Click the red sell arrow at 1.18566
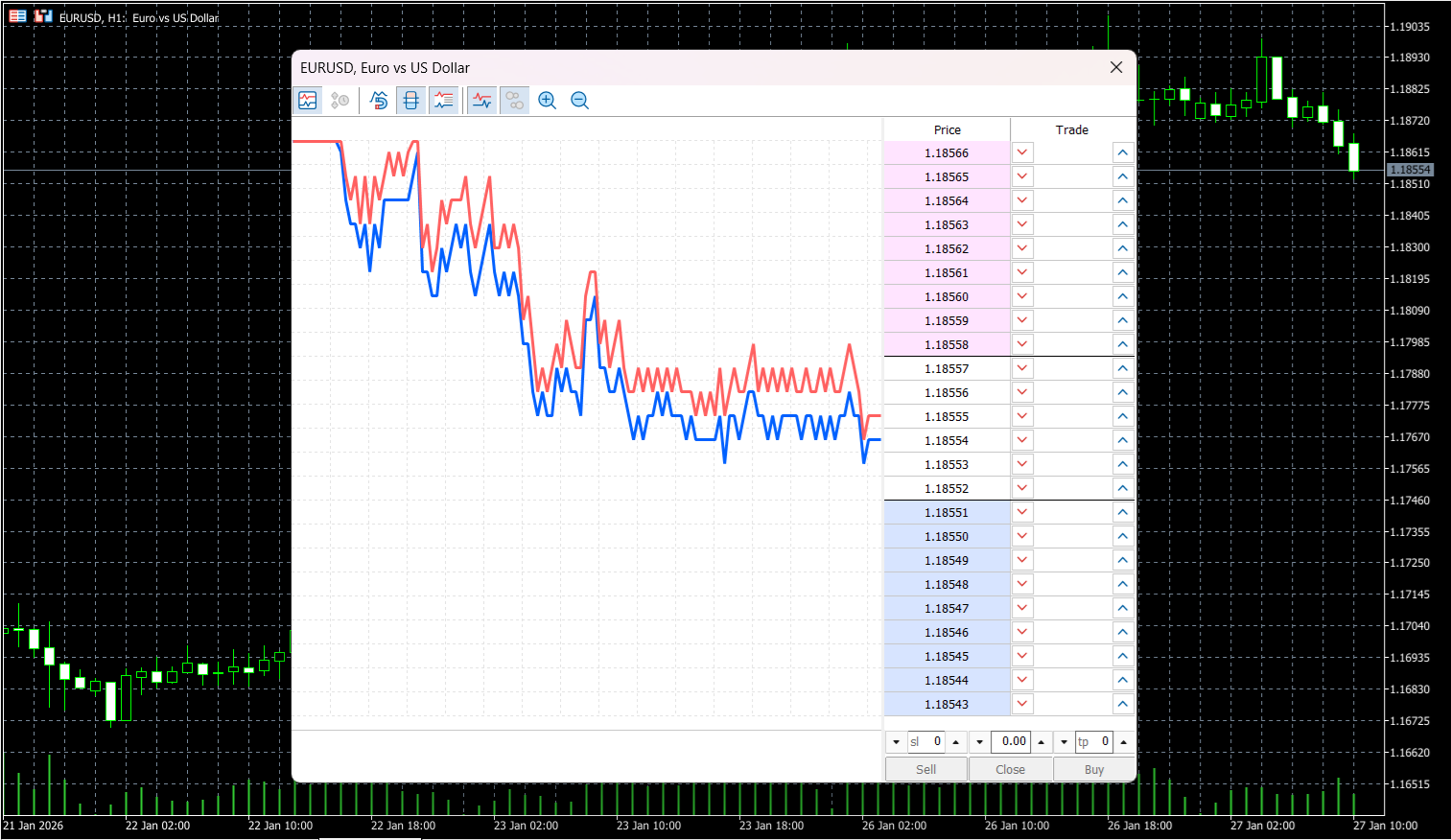The height and width of the screenshot is (840, 1451). pyautogui.click(x=1022, y=152)
